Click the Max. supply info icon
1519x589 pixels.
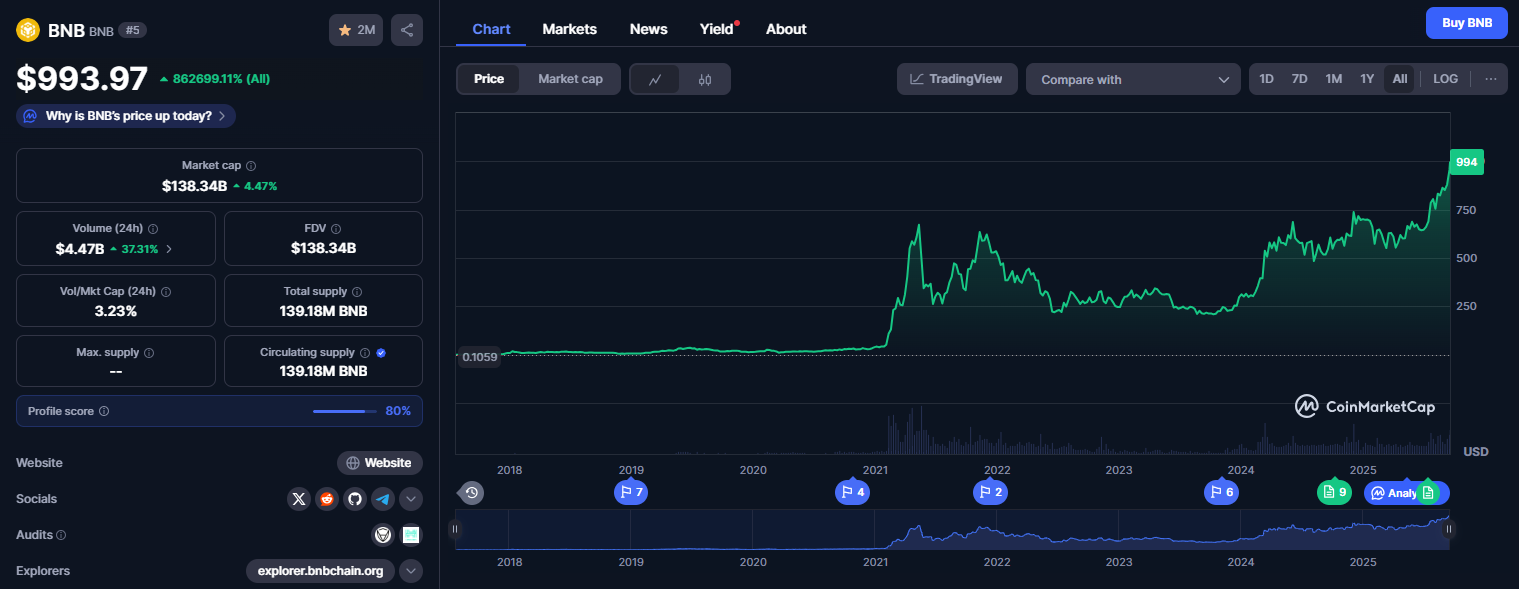(149, 353)
